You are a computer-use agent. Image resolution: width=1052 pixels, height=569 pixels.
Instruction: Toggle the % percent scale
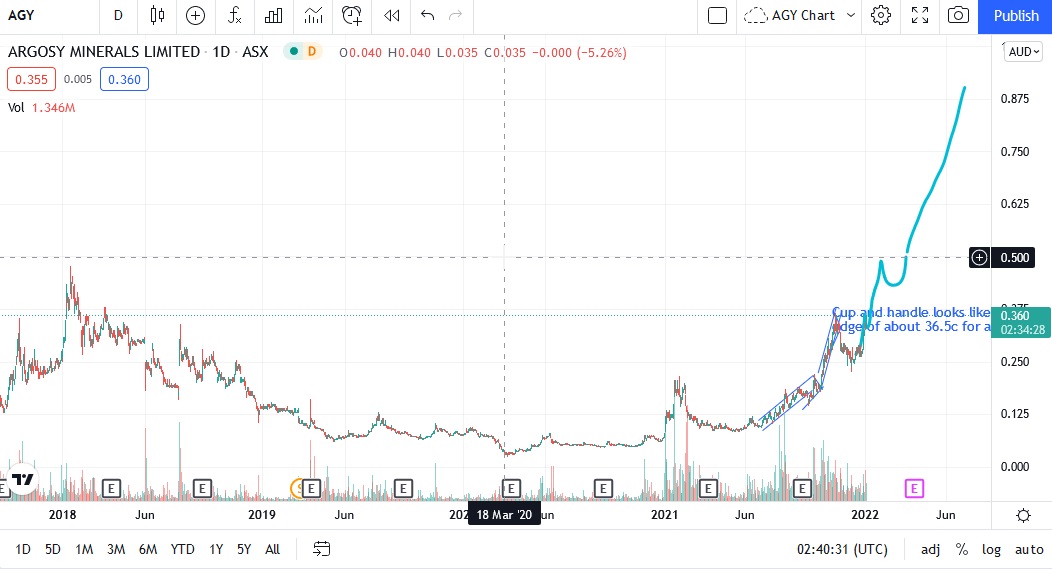click(x=961, y=550)
